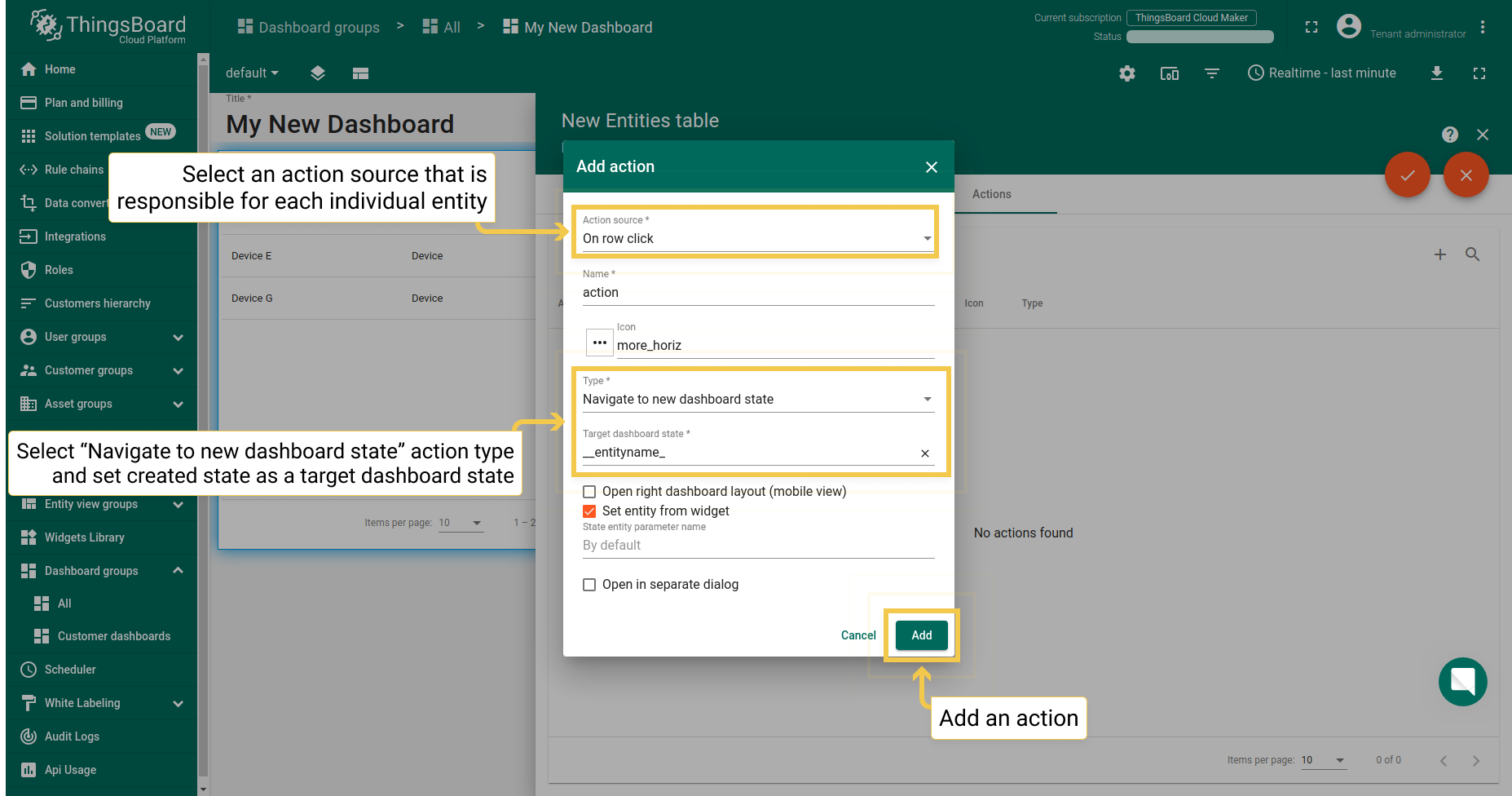
Task: Click Cancel in Add action dialog
Action: tap(858, 635)
